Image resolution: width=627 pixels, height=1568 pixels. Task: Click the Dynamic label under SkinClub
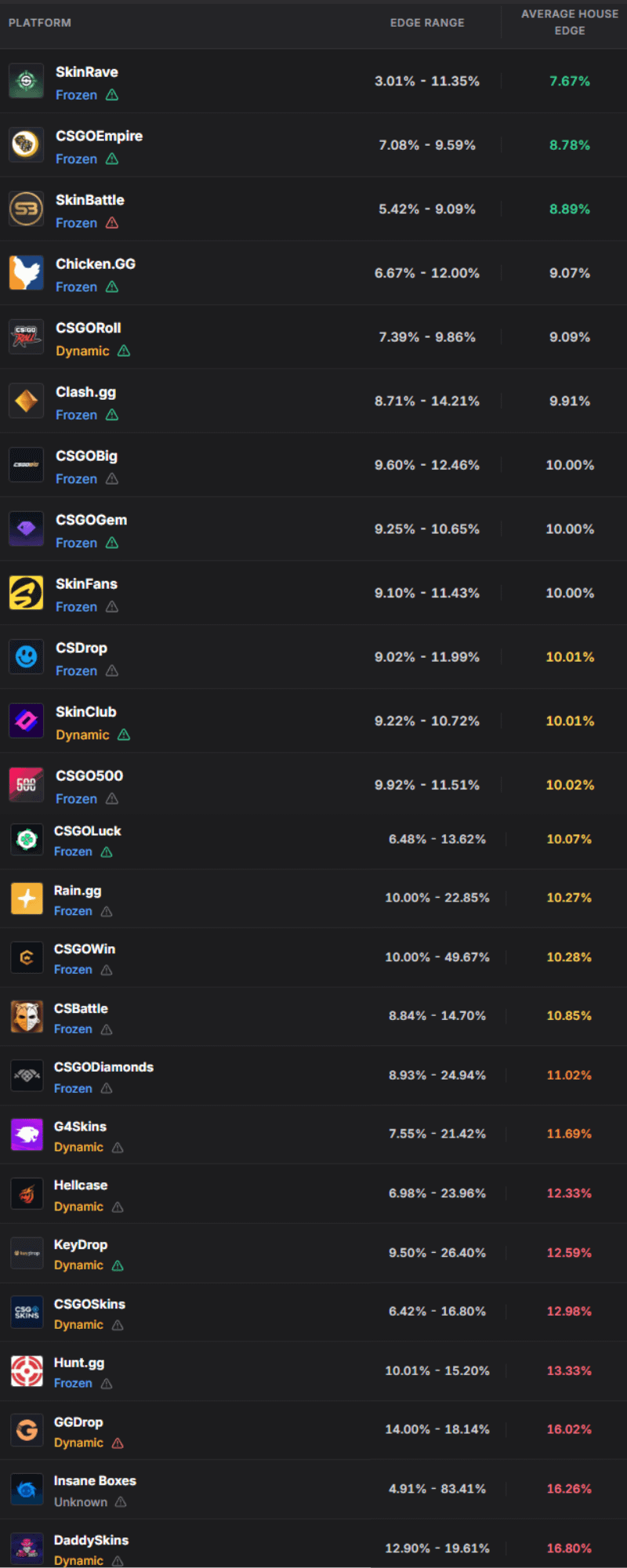pos(82,735)
